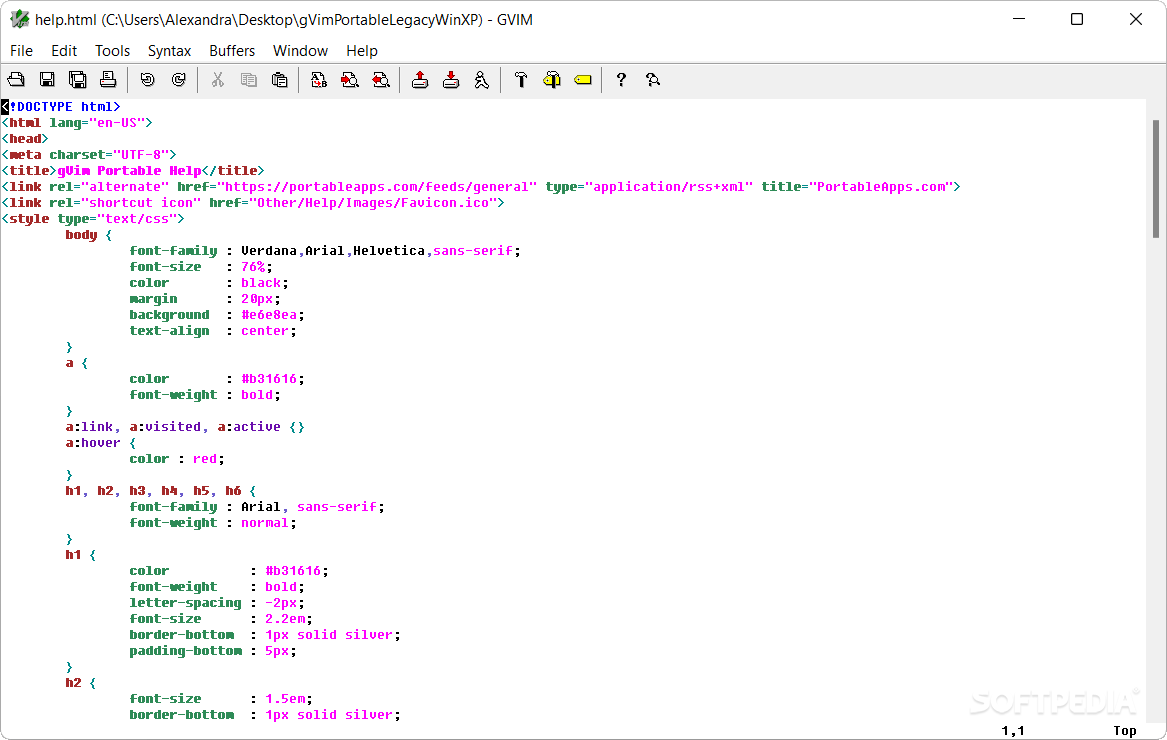The height and width of the screenshot is (740, 1167).
Task: Cut the selection using the scissors icon
Action: 217,80
